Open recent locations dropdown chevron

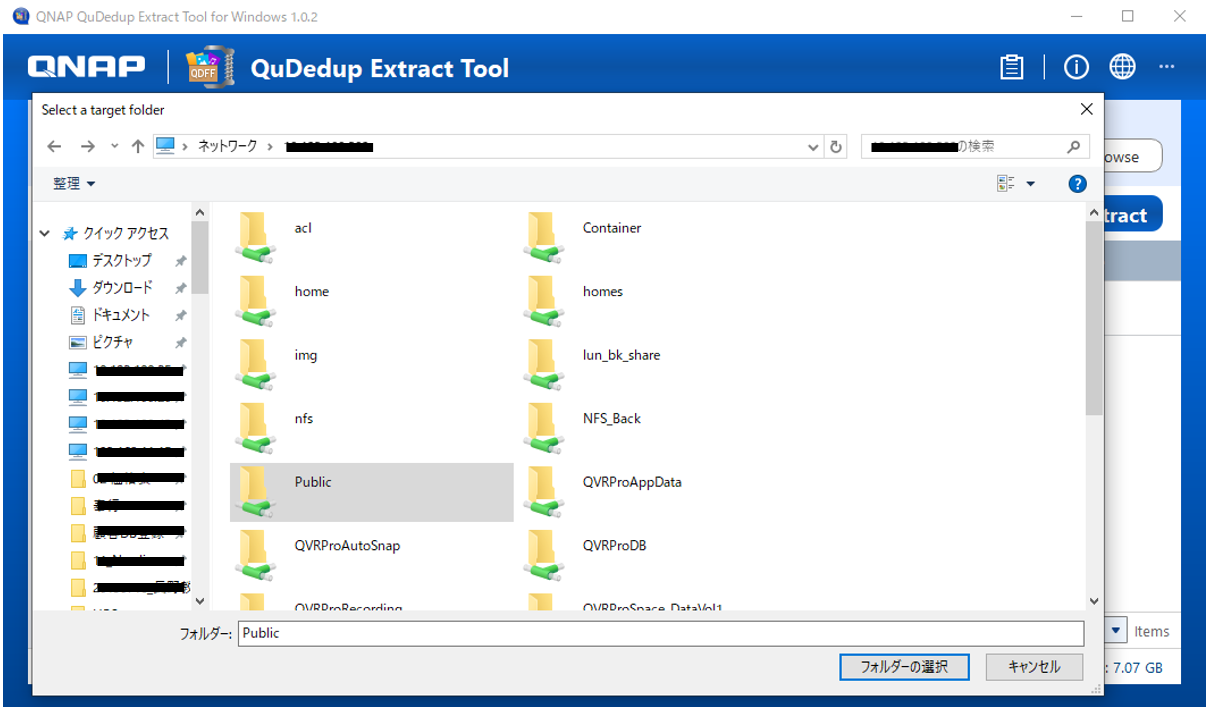[114, 147]
